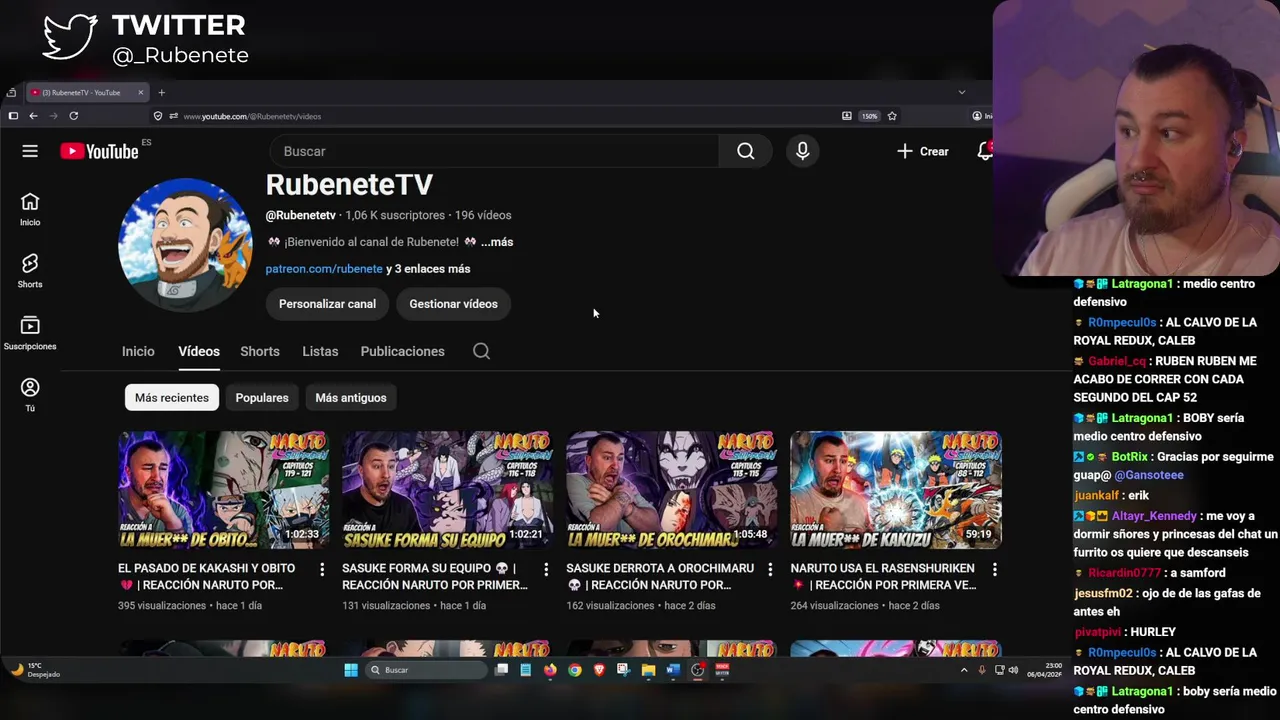Open YouTube notifications bell
Screen dimensions: 1280x720
pyautogui.click(x=985, y=151)
